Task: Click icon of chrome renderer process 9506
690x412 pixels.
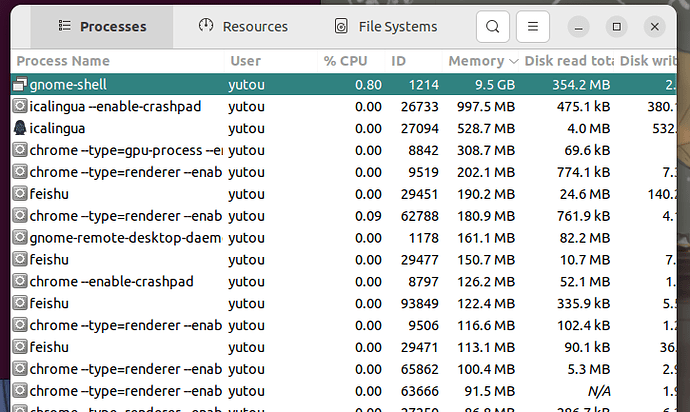Action: [x=20, y=325]
